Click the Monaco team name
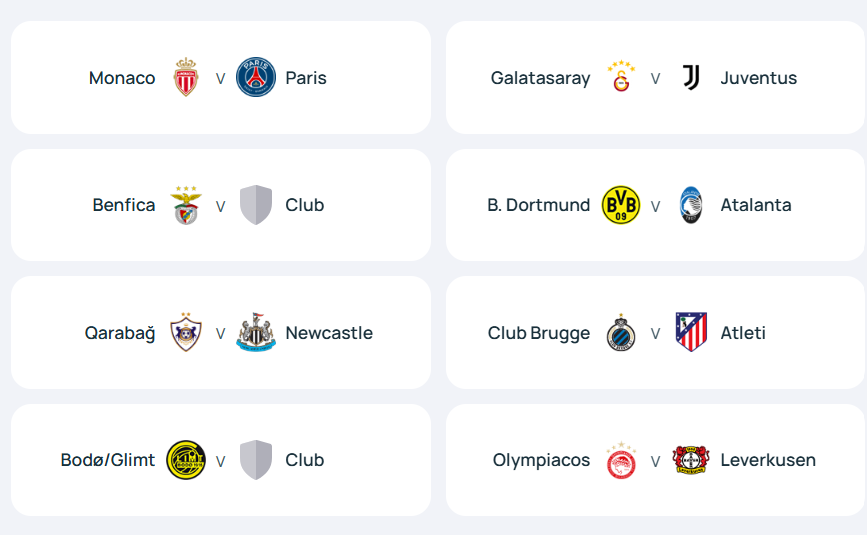This screenshot has width=867, height=535. coord(122,78)
